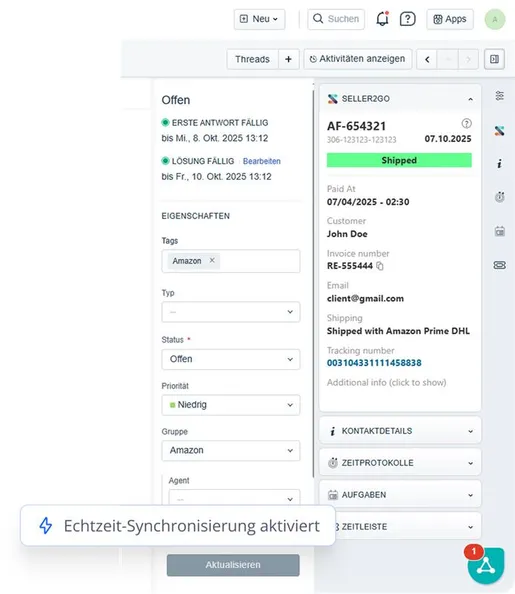Click the green user avatar
The width and height of the screenshot is (515, 594).
tap(495, 19)
